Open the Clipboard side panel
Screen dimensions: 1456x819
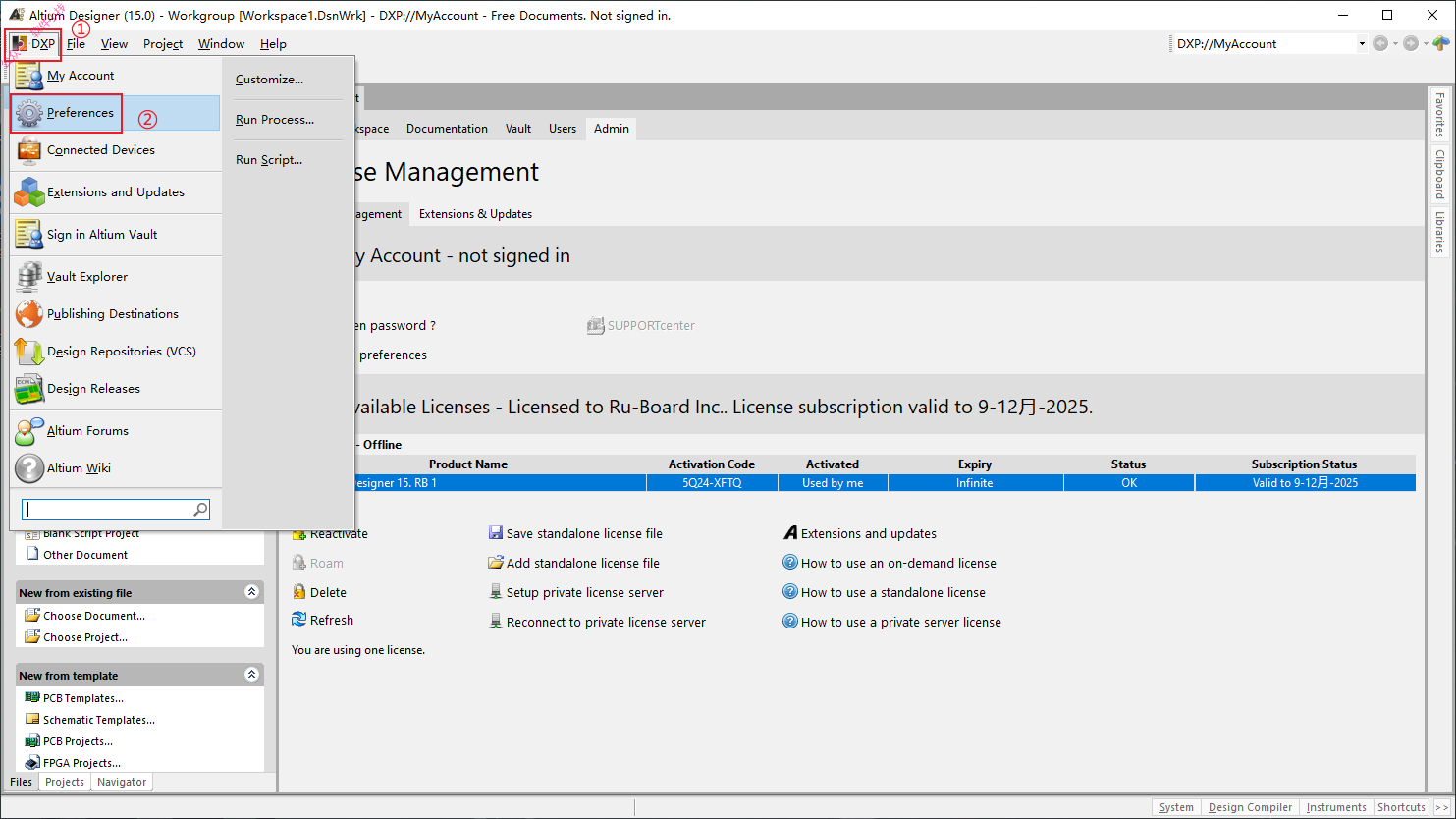1439,174
